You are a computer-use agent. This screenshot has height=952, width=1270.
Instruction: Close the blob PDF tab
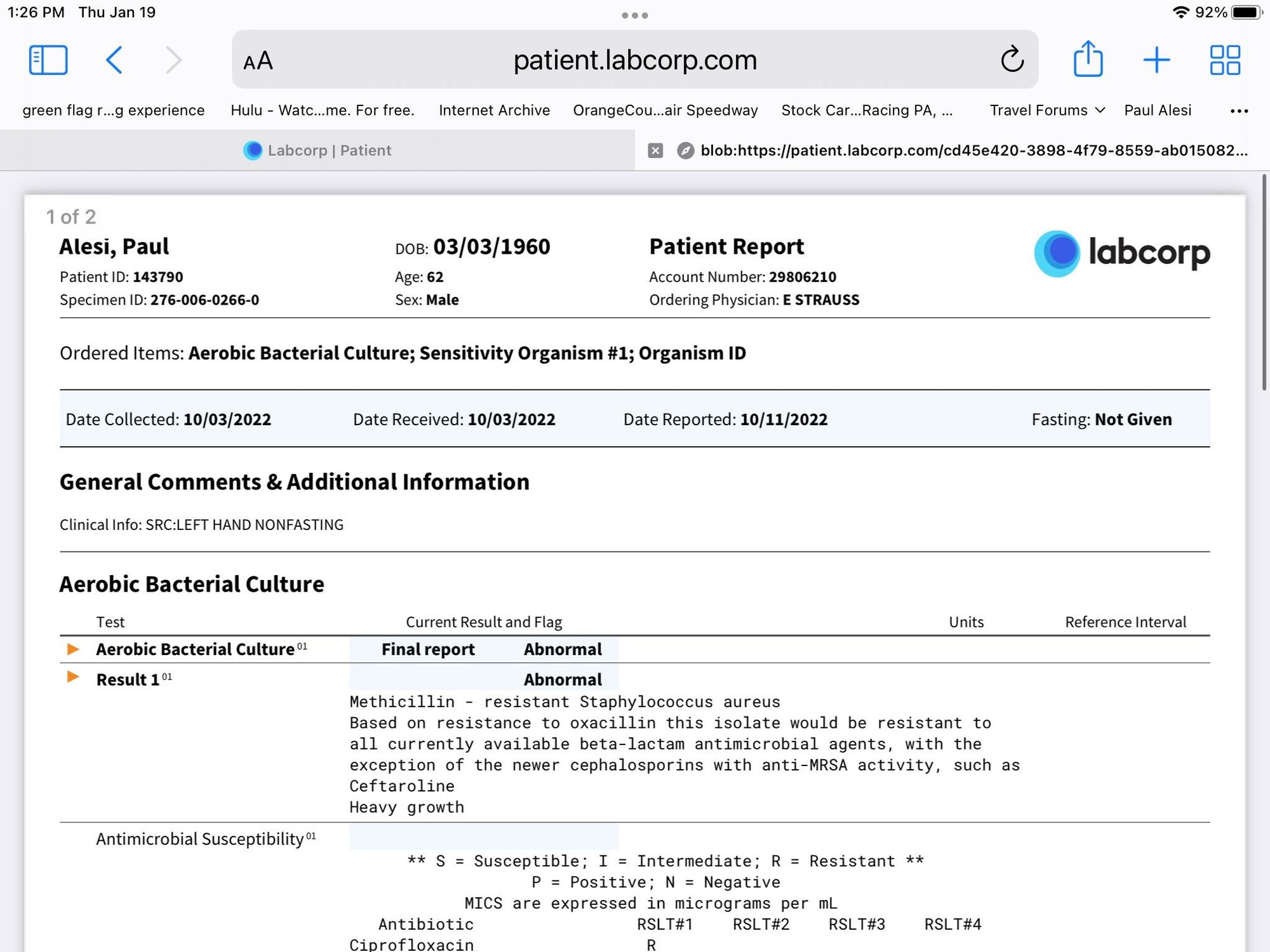(655, 150)
